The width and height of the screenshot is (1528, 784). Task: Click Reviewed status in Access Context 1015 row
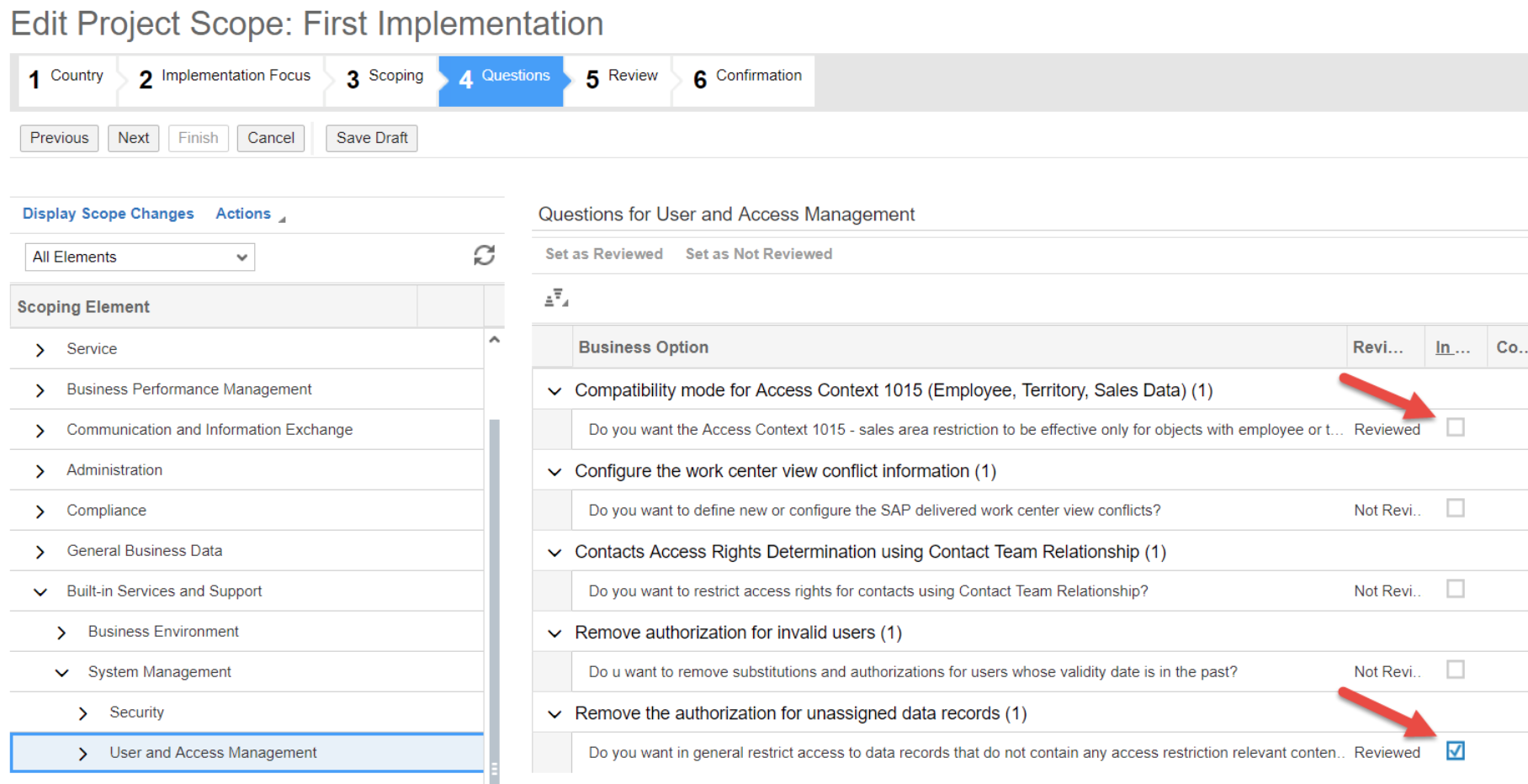coord(1387,430)
